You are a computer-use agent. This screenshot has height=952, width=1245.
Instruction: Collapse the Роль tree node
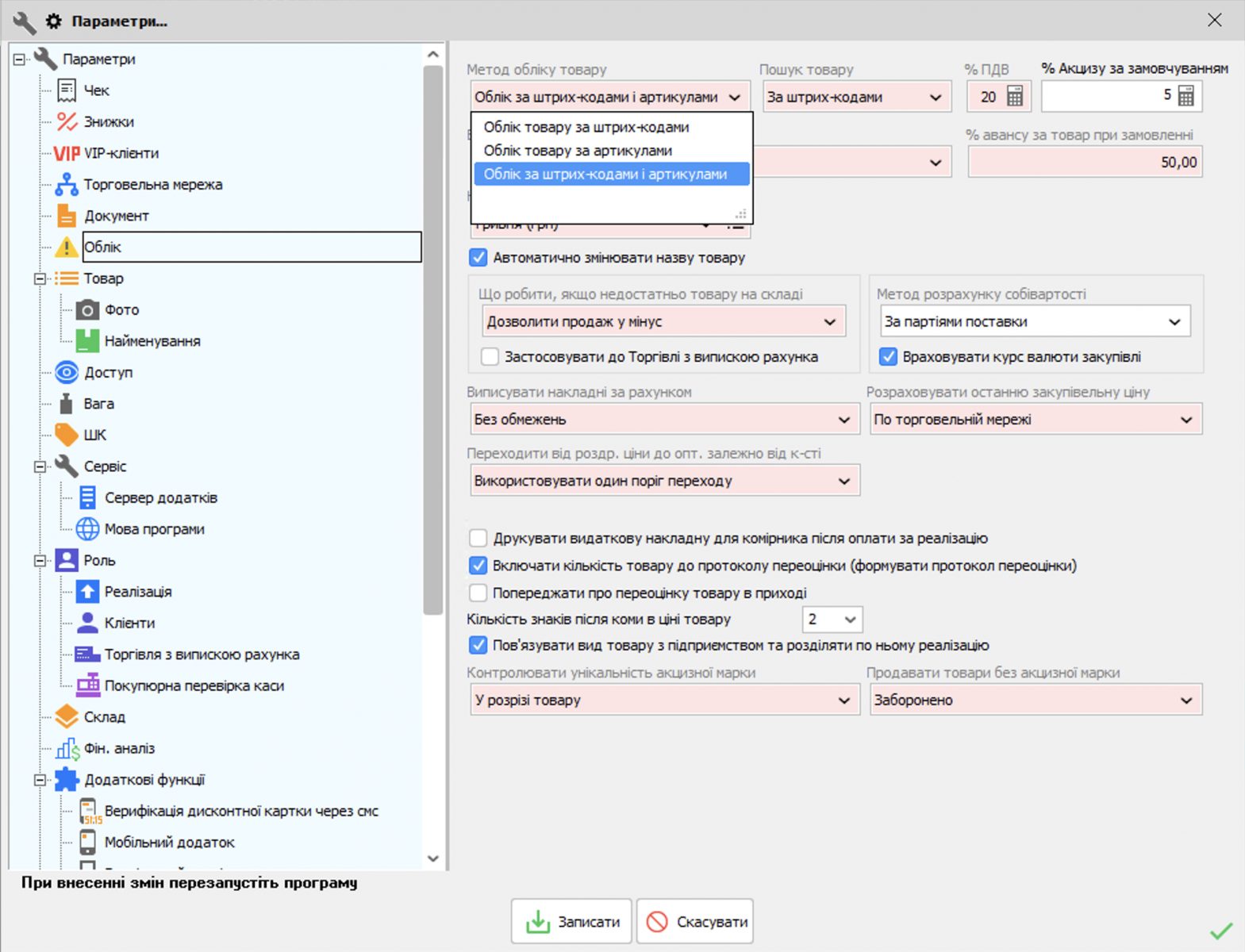tap(40, 561)
